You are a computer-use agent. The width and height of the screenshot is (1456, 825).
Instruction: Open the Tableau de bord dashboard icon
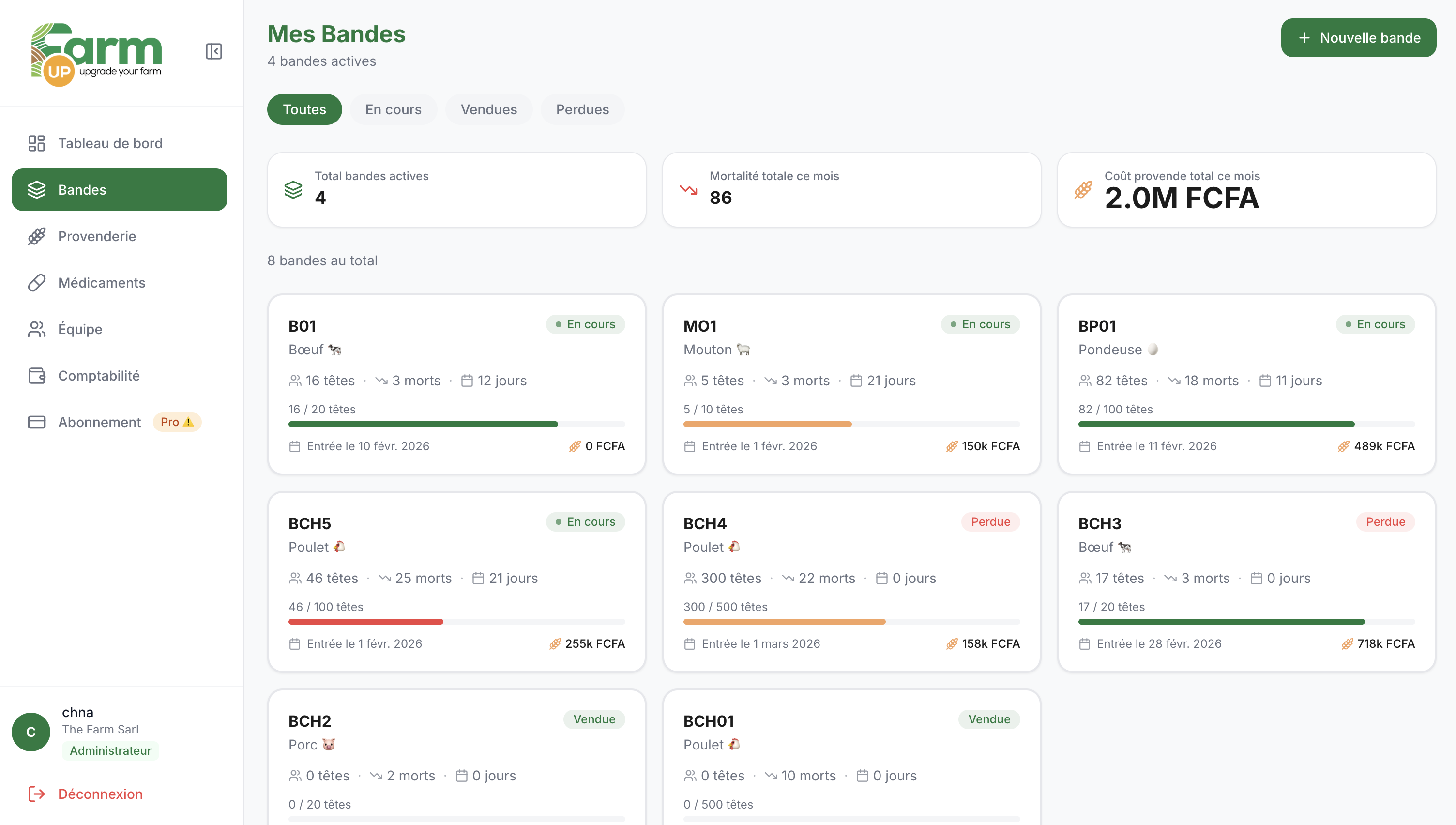tap(37, 143)
